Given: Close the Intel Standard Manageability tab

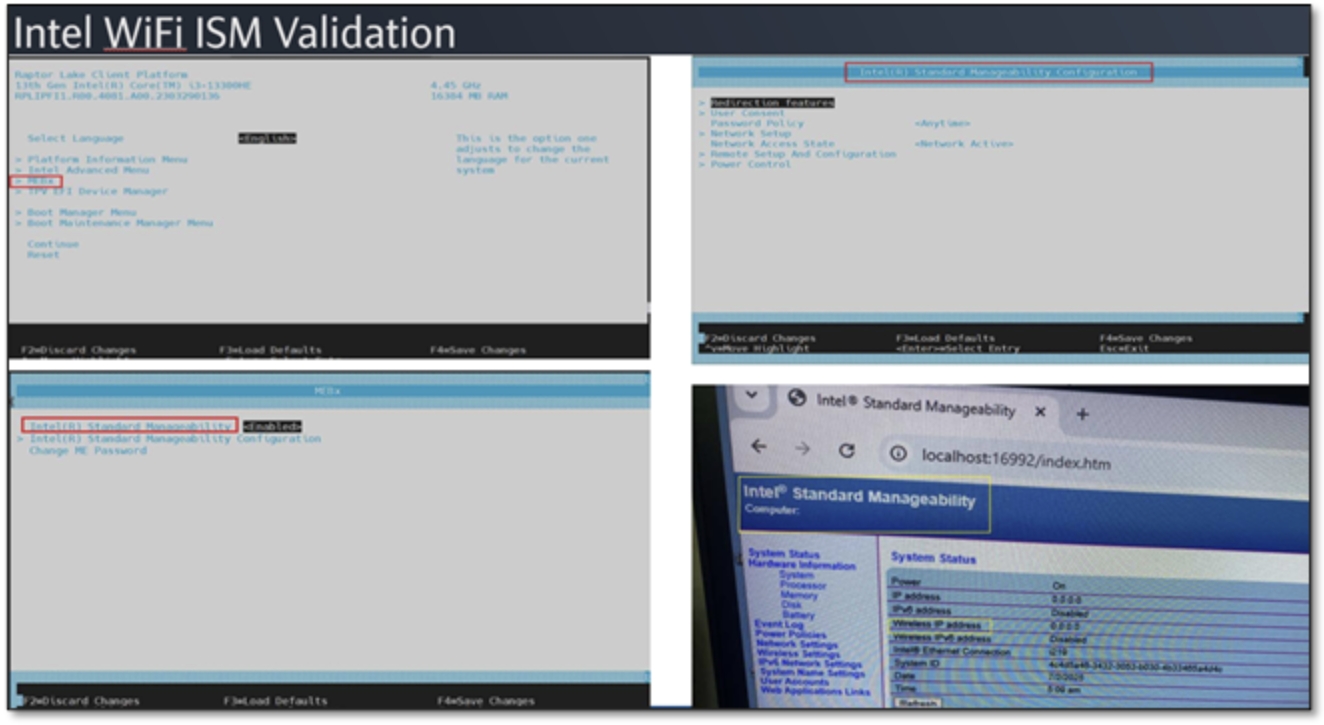Looking at the screenshot, I should point(1040,411).
